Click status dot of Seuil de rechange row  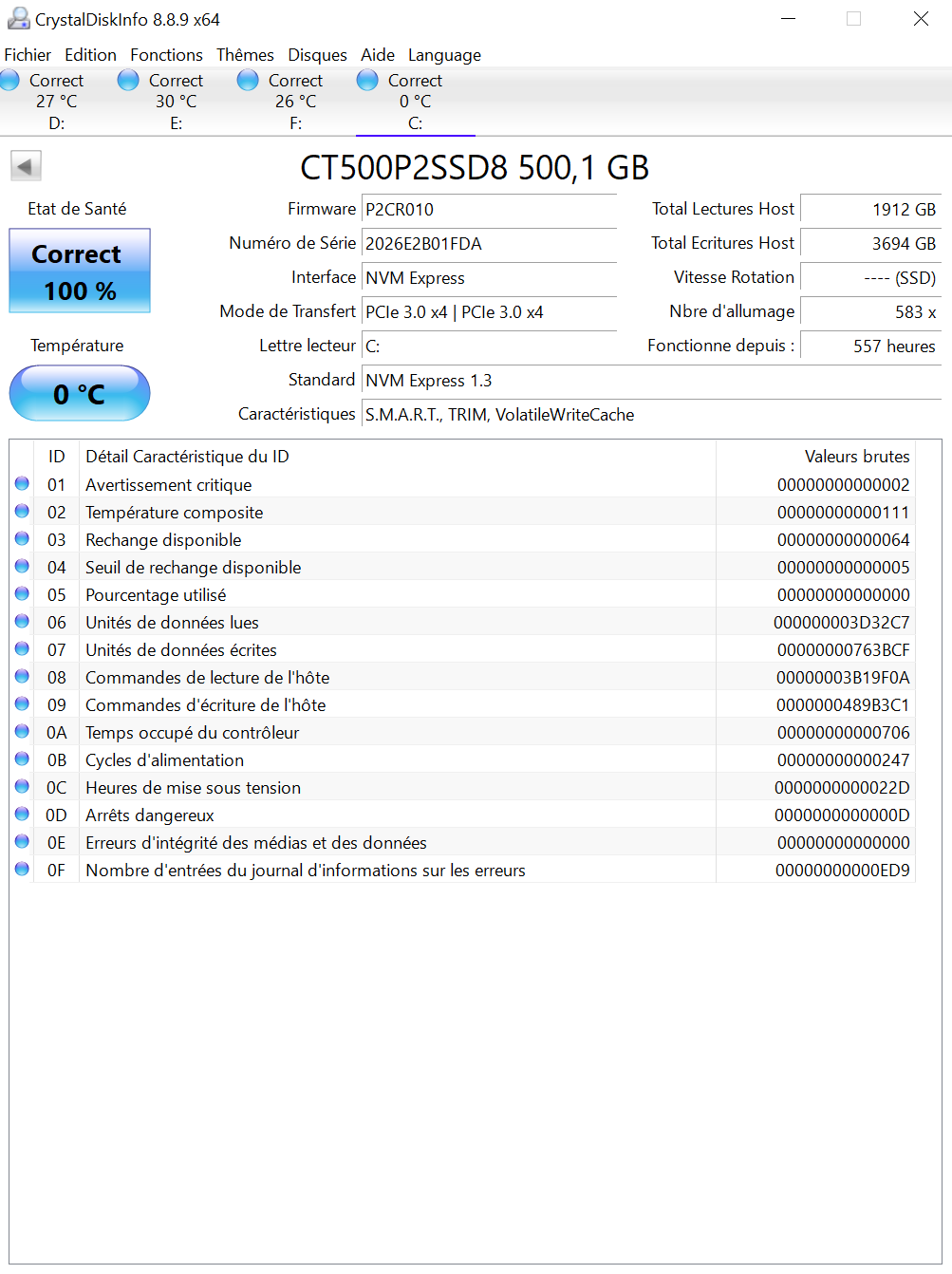[x=22, y=566]
